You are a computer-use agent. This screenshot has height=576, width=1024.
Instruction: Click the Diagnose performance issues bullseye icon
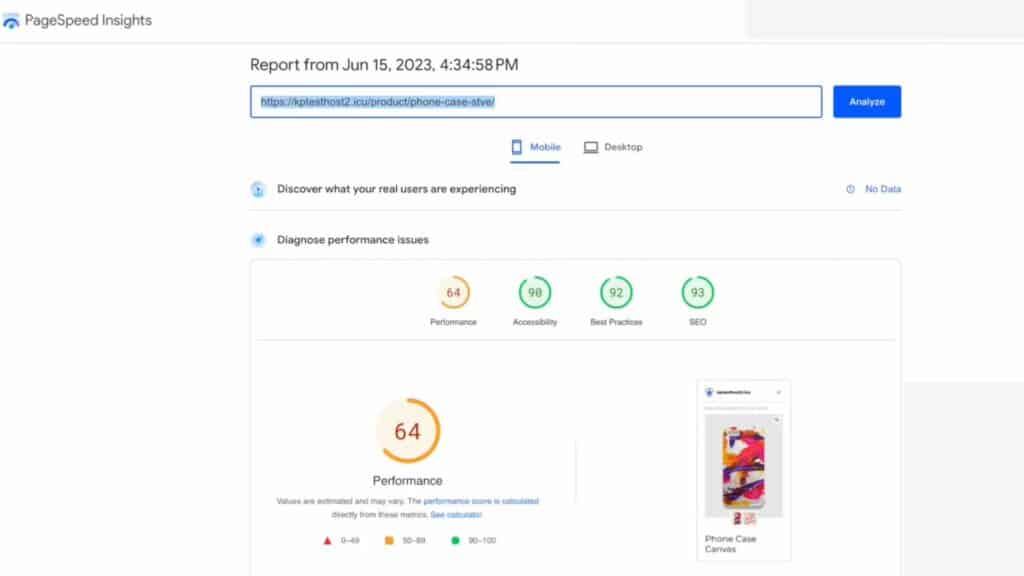point(258,240)
